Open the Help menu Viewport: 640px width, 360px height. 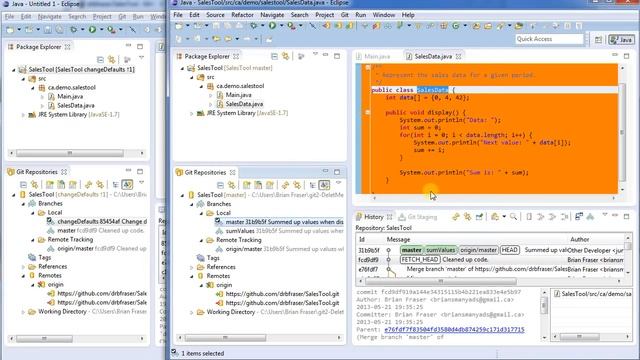(408, 15)
